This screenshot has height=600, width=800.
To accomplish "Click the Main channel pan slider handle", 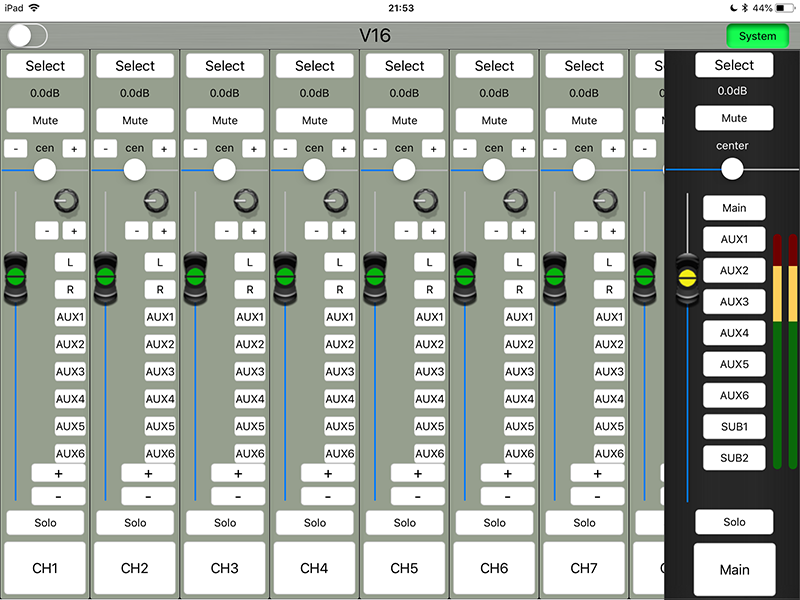I will [x=732, y=169].
